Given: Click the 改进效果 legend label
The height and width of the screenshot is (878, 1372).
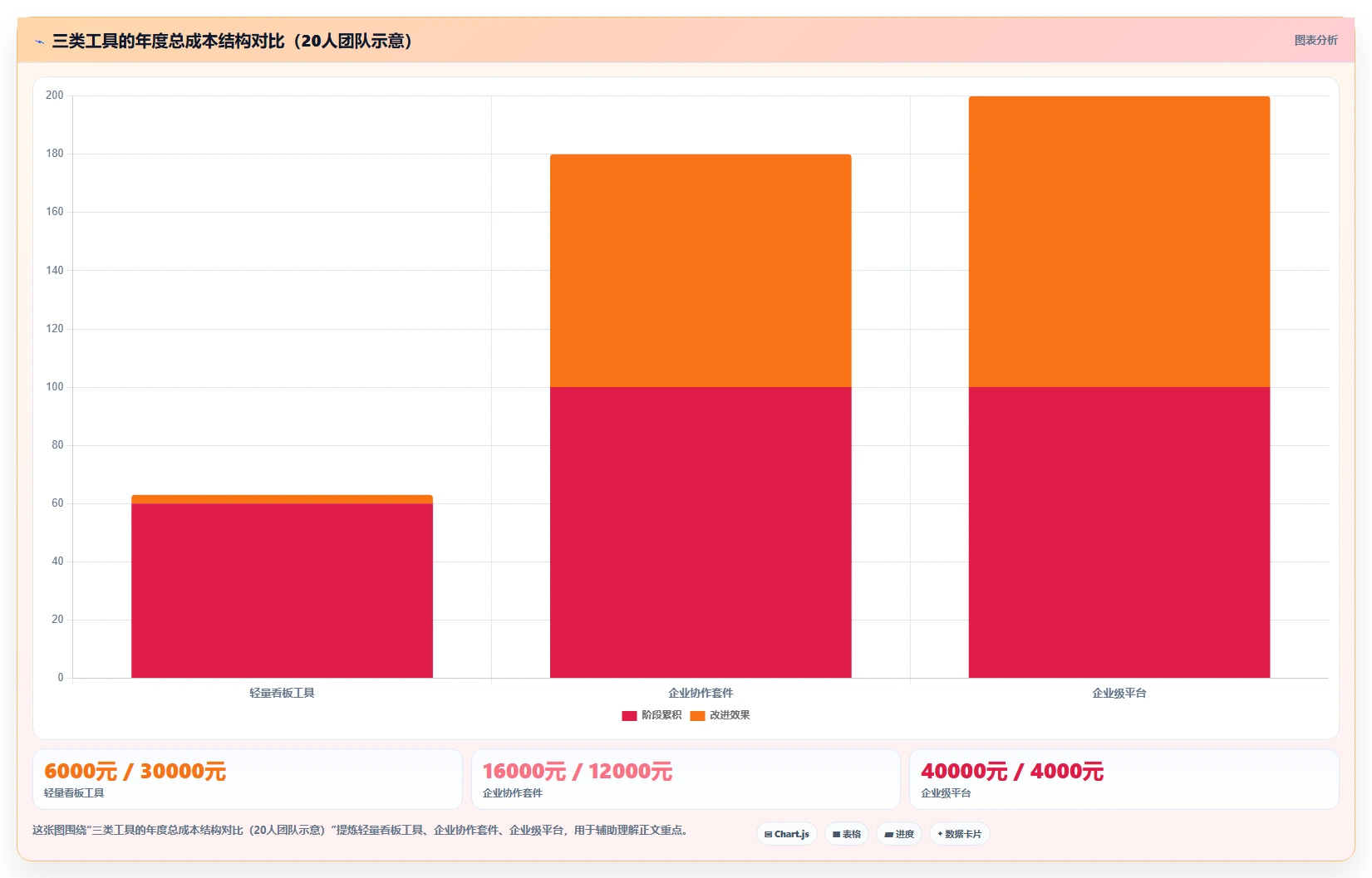Looking at the screenshot, I should click(x=730, y=715).
